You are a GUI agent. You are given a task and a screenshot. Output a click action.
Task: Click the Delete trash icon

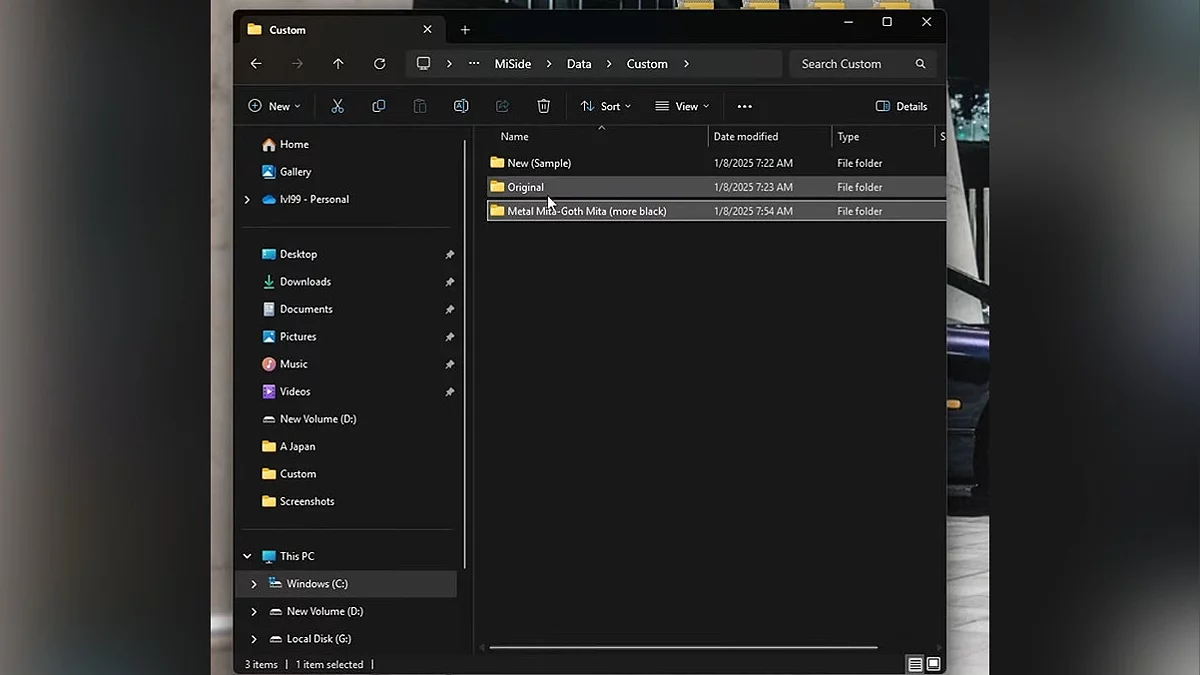543,106
